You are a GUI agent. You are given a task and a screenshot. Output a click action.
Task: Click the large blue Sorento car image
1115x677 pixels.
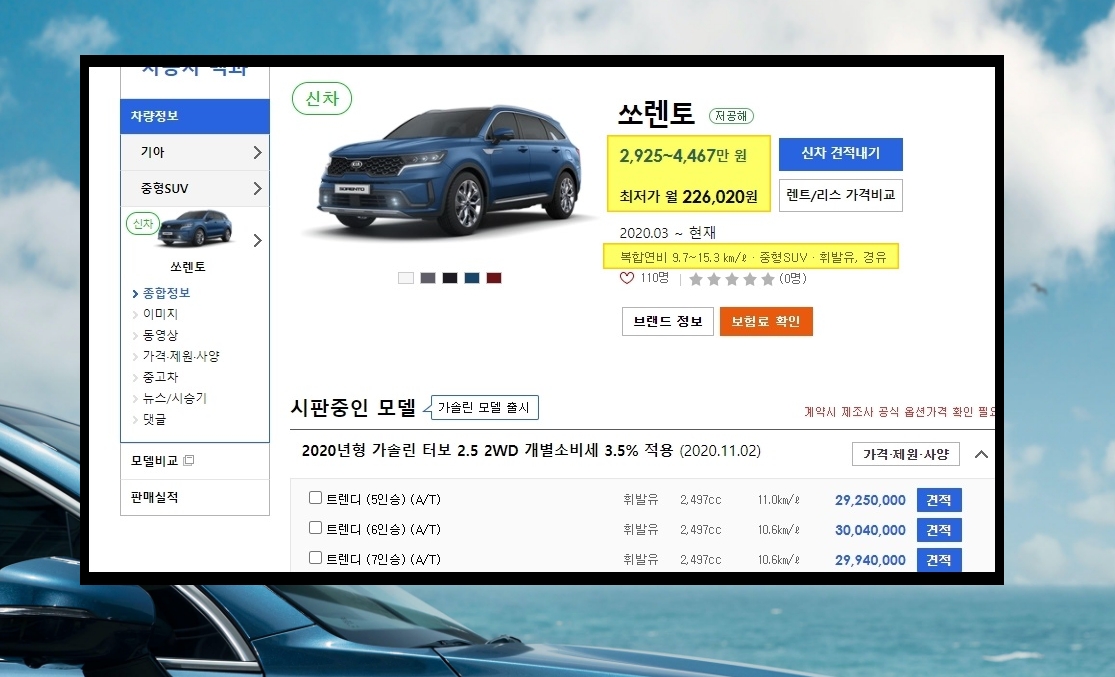click(450, 170)
